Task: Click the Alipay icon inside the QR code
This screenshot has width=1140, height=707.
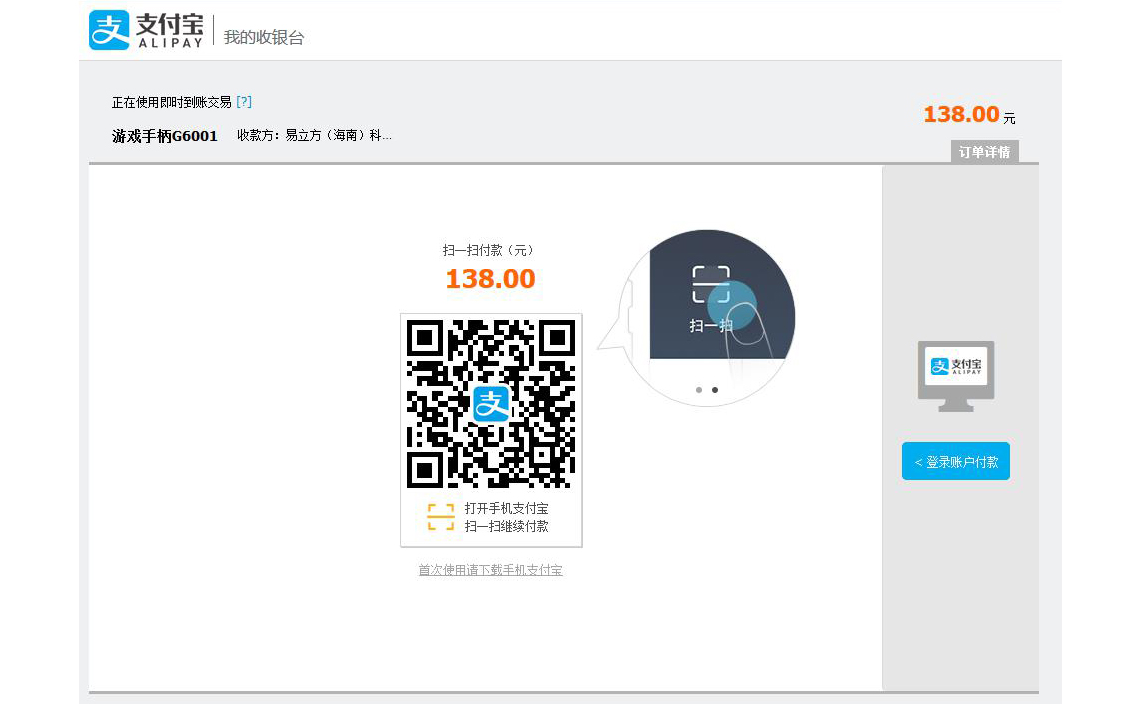Action: 491,404
